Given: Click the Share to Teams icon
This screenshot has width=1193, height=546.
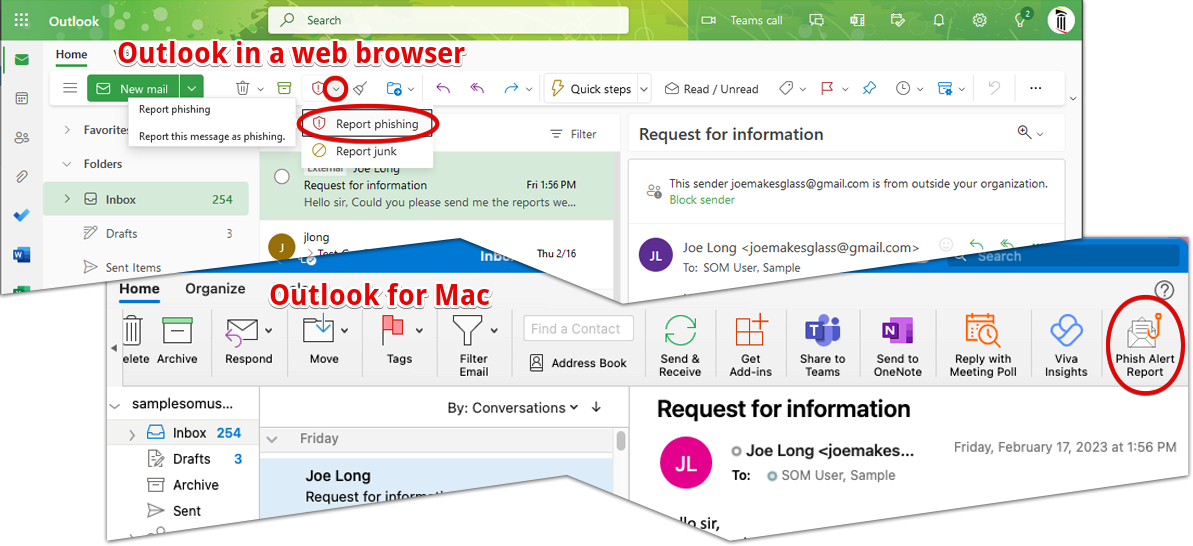Looking at the screenshot, I should [822, 345].
